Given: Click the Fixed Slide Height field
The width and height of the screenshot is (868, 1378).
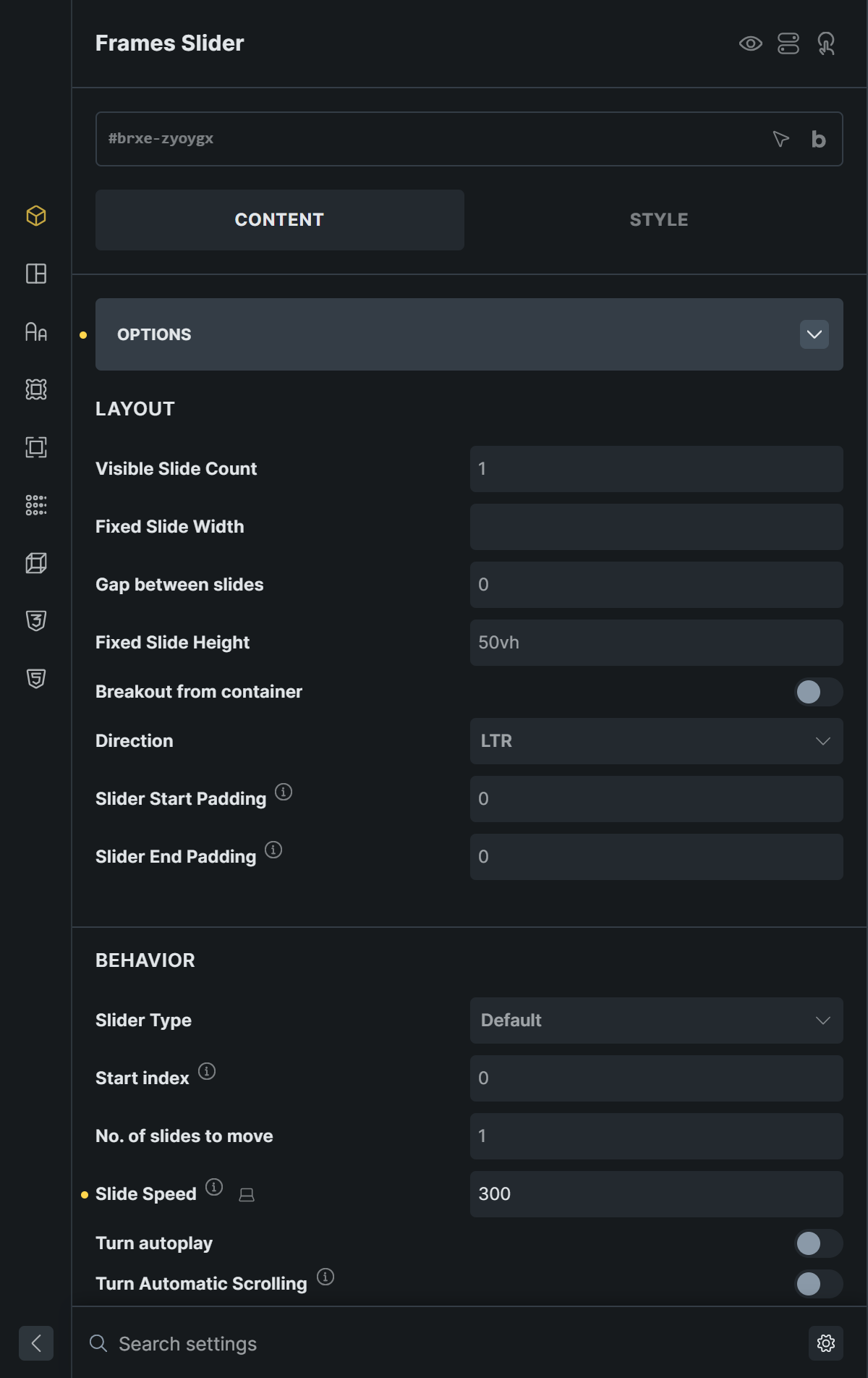Looking at the screenshot, I should [x=657, y=643].
